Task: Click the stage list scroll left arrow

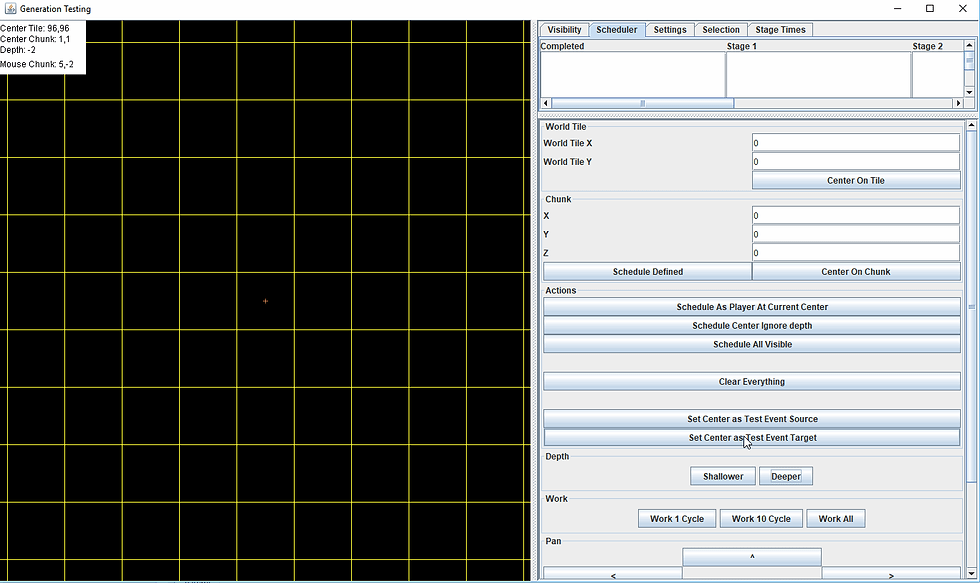Action: (x=546, y=103)
